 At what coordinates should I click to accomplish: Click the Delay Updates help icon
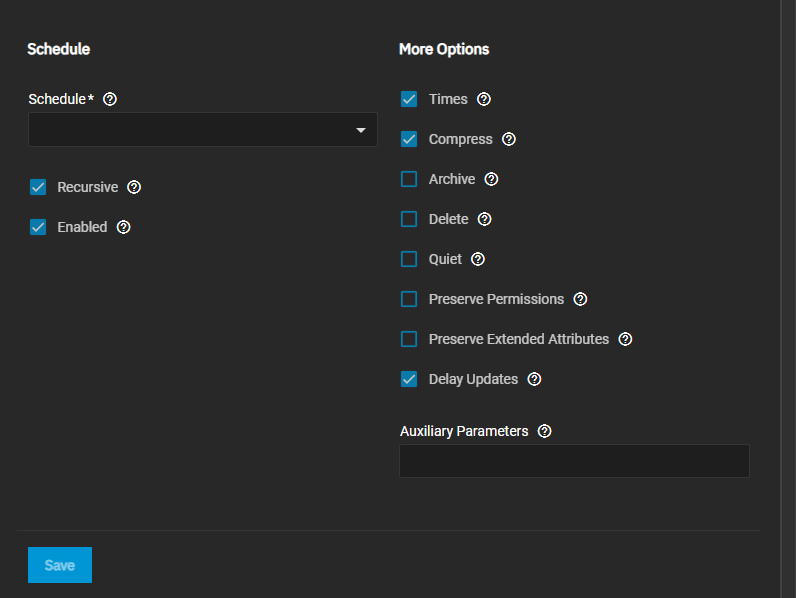coord(534,379)
